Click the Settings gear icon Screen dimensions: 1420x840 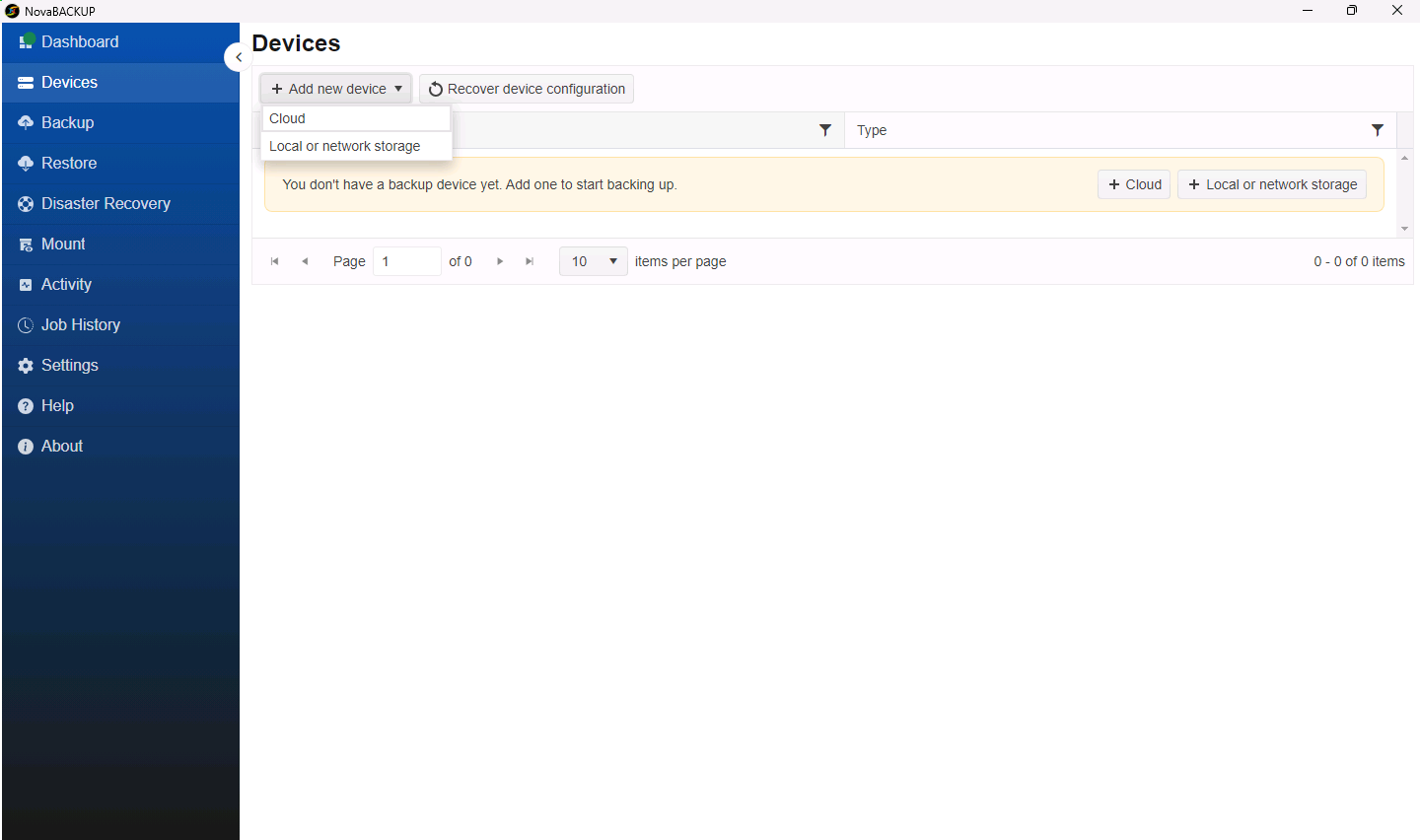point(26,366)
